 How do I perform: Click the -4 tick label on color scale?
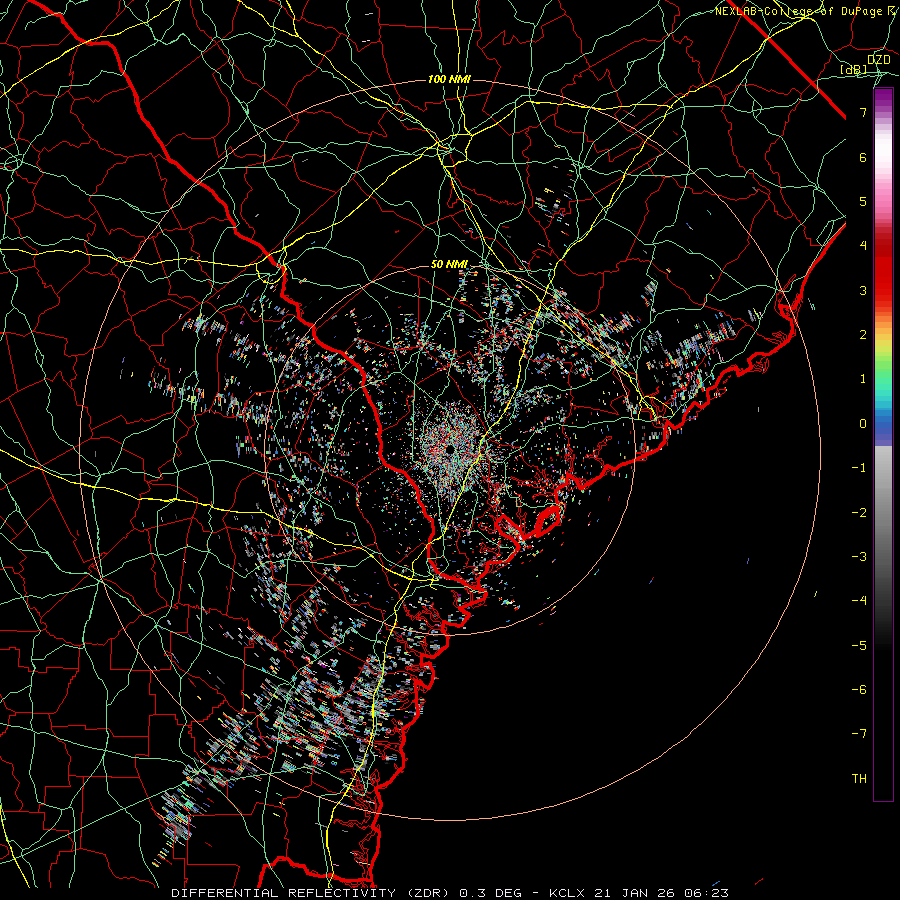859,601
